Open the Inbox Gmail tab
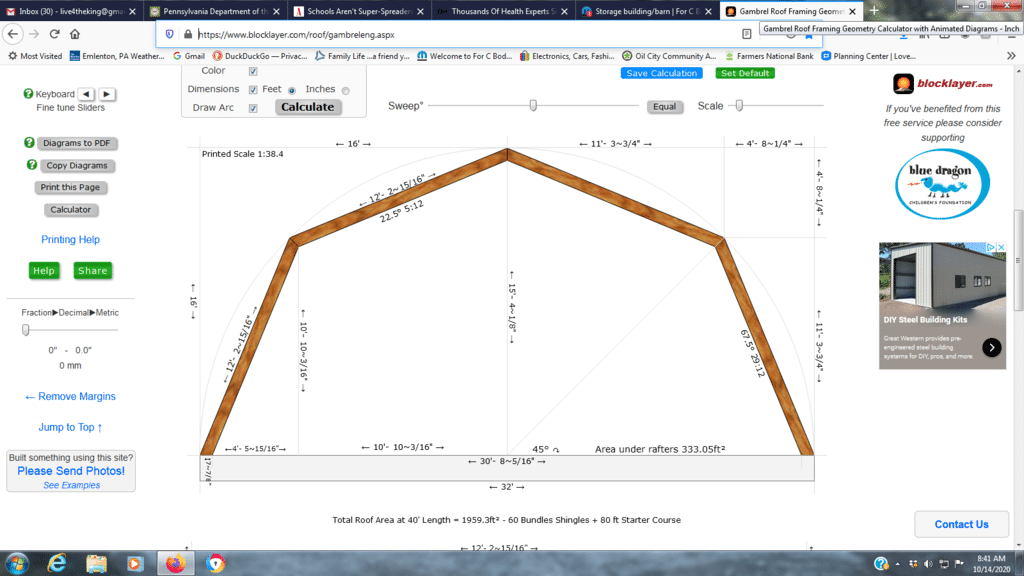The image size is (1024, 576). coord(71,11)
